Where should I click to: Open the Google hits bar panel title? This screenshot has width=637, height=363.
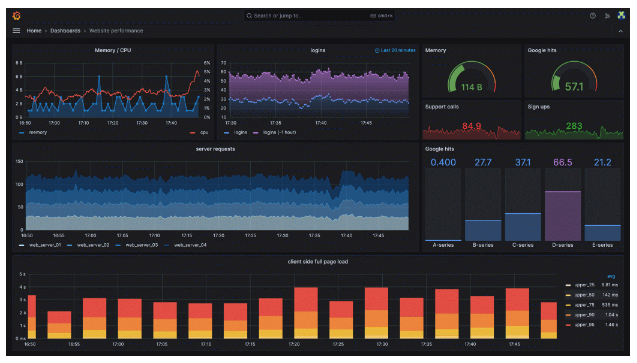coord(439,149)
